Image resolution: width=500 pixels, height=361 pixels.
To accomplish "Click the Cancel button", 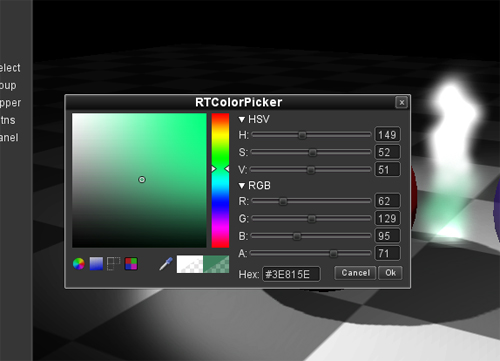I will point(355,273).
